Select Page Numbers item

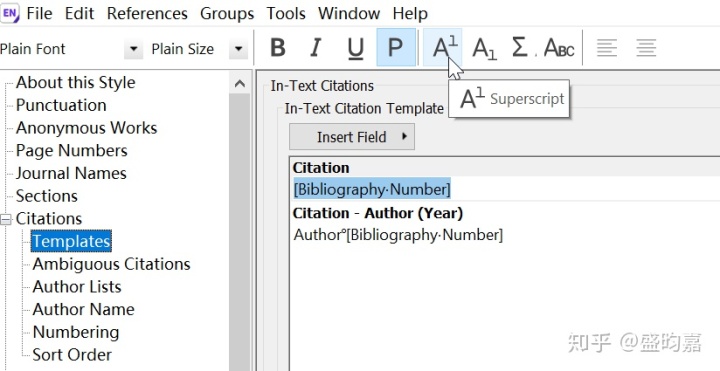coord(72,151)
